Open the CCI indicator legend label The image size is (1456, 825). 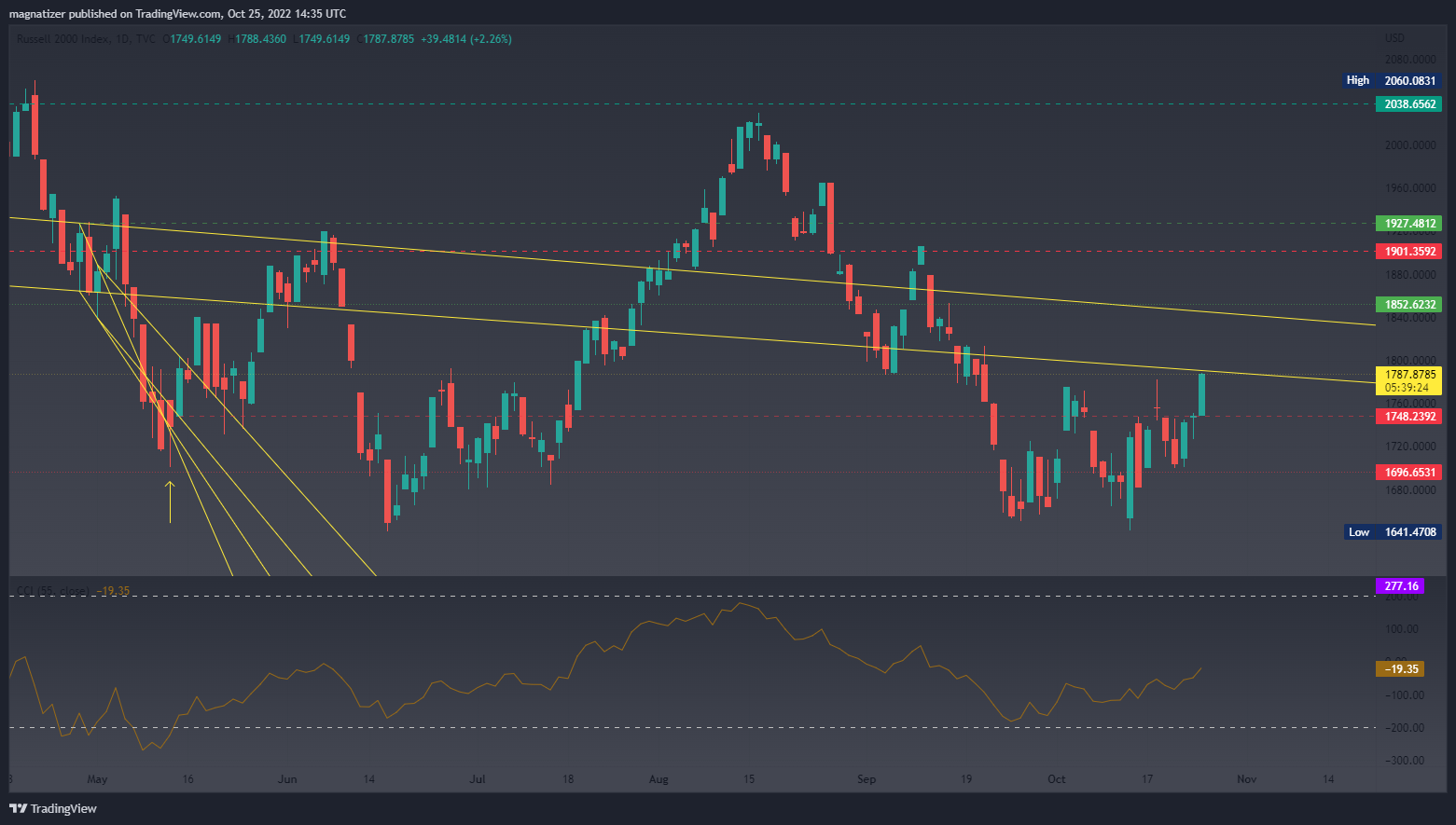point(53,590)
